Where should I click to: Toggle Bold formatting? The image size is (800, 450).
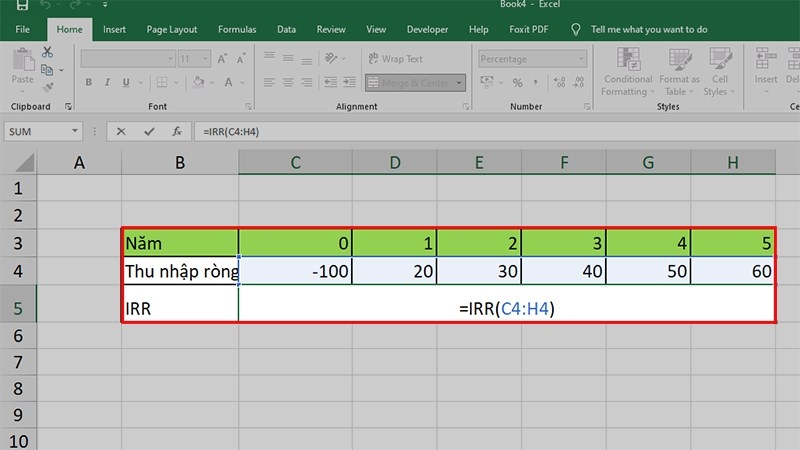(x=89, y=82)
